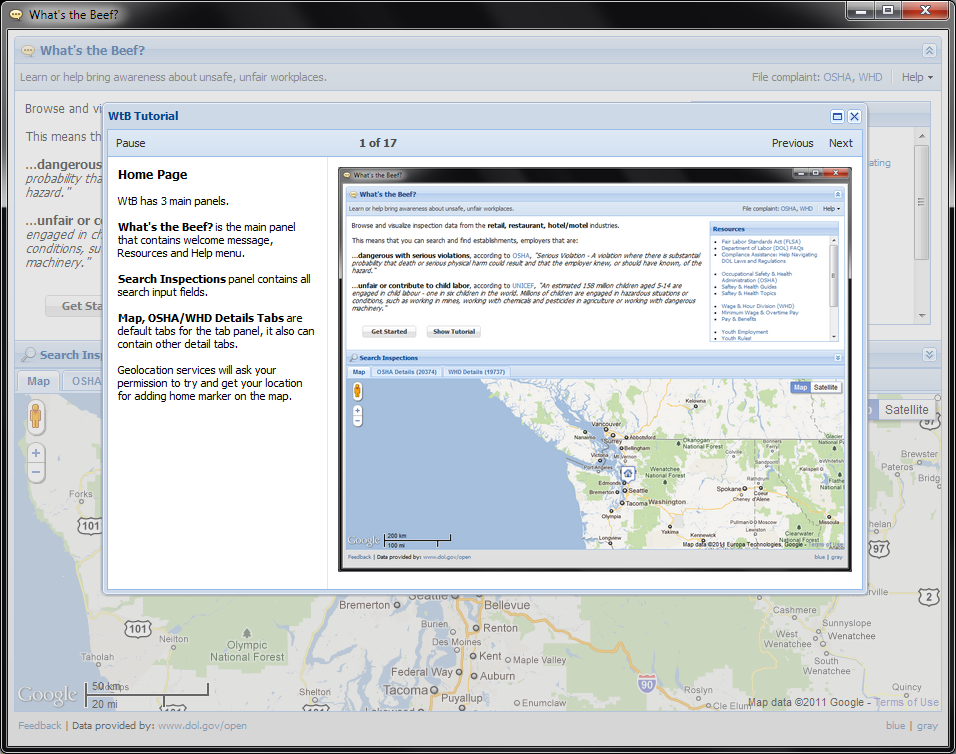
Task: Click the Bellevue label on the map
Action: (507, 605)
